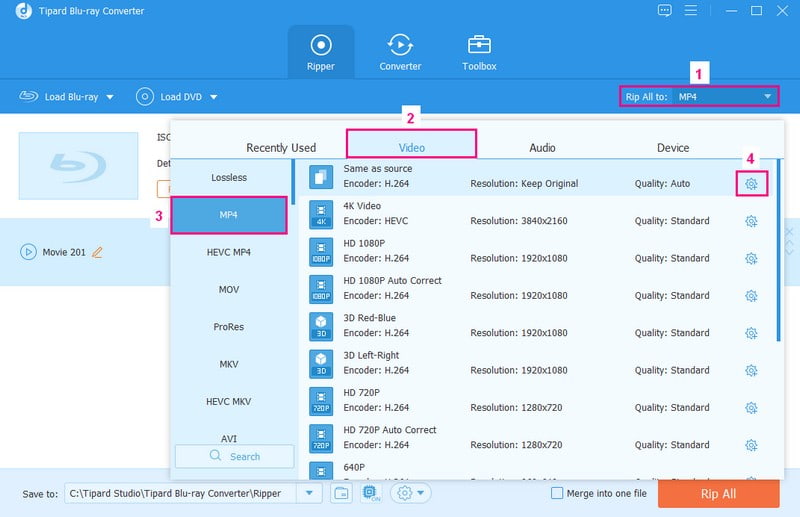Viewport: 800px width, 517px height.
Task: Select the 3D Left-Right profile icon
Action: coord(321,364)
